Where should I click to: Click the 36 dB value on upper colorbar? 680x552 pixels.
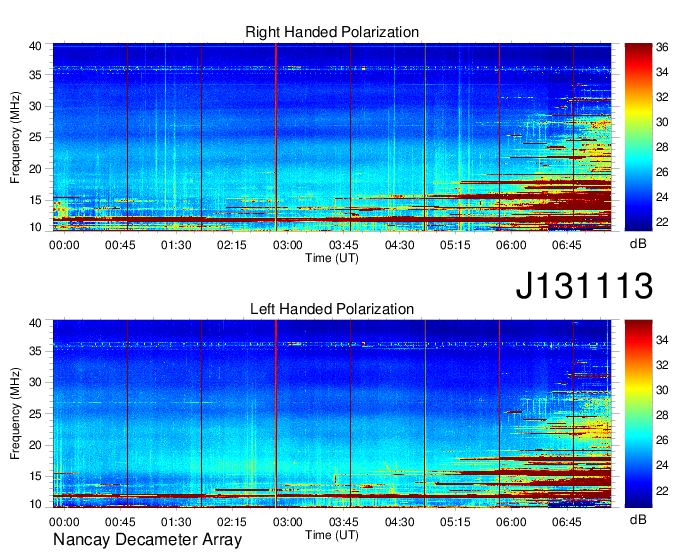[662, 47]
